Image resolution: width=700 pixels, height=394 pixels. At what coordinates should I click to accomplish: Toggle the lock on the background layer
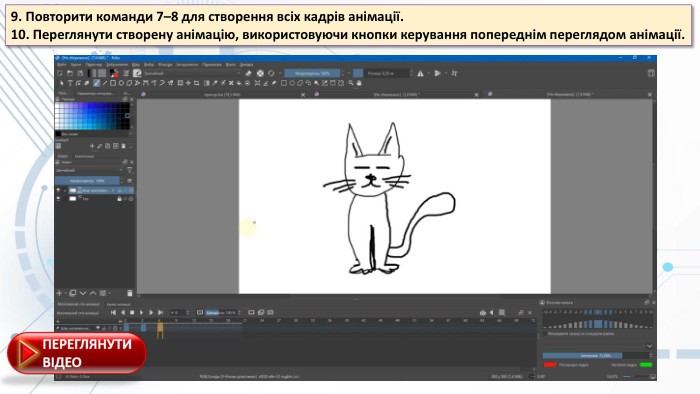coord(119,199)
